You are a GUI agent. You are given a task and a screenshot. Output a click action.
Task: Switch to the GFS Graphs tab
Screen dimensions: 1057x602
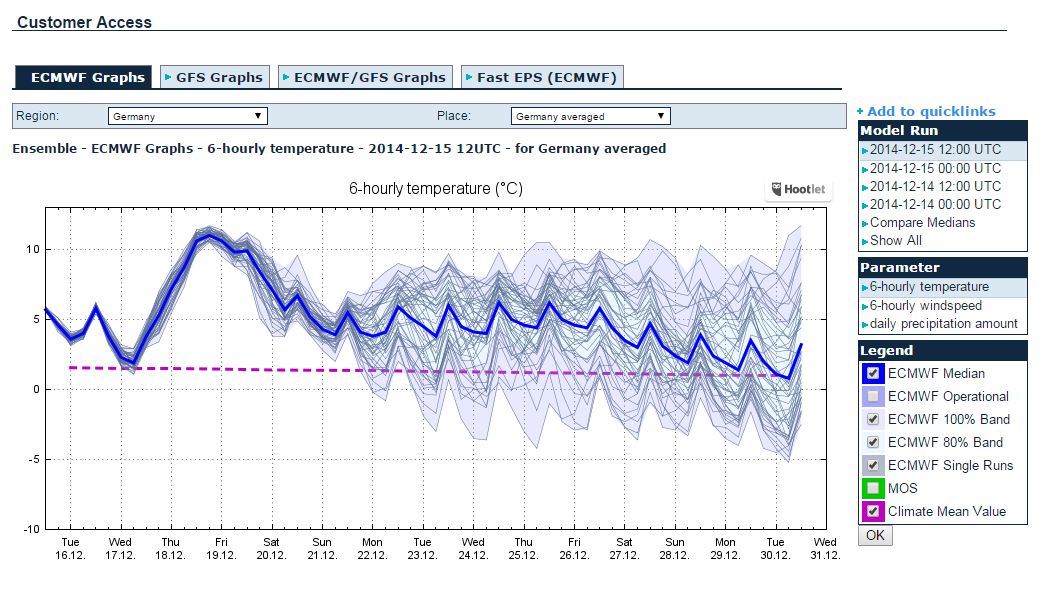[216, 77]
